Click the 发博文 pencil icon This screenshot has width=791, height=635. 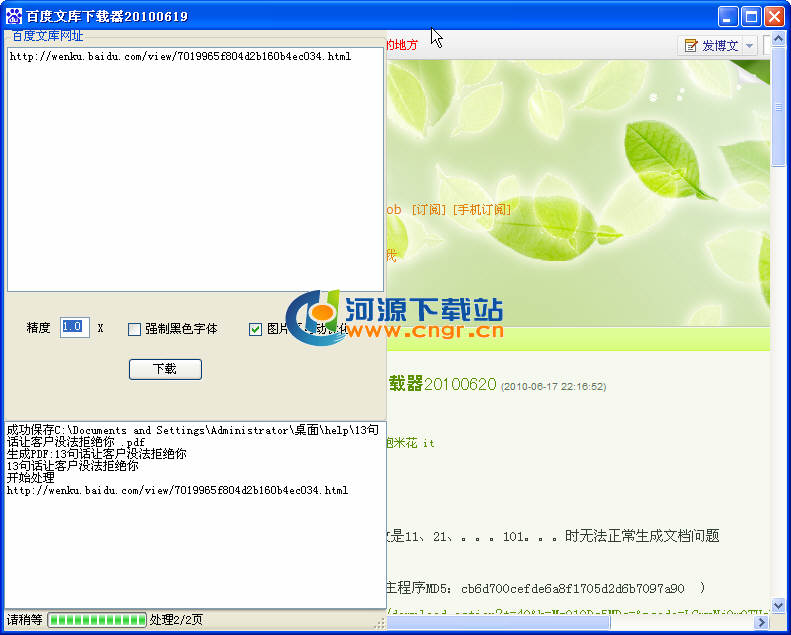[x=690, y=46]
